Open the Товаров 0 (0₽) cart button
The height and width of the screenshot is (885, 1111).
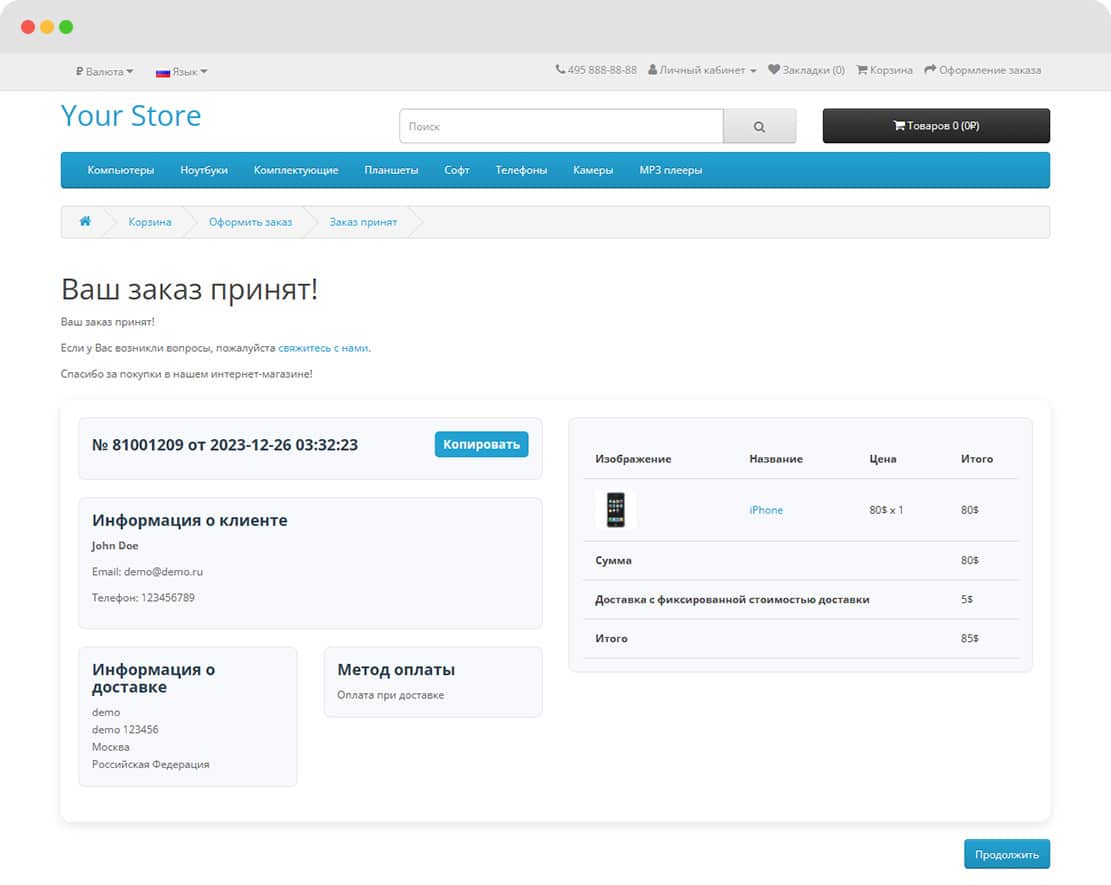[x=936, y=125]
